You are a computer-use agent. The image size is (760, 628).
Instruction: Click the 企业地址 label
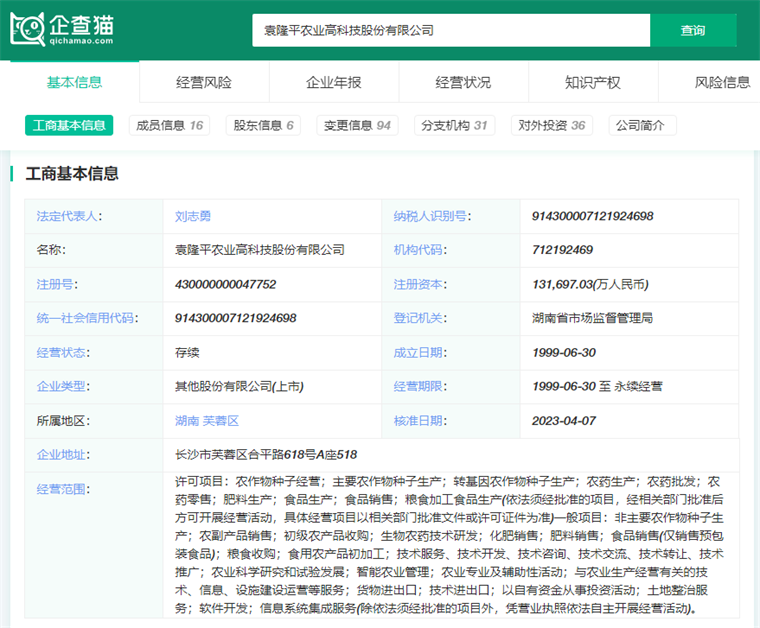63,455
